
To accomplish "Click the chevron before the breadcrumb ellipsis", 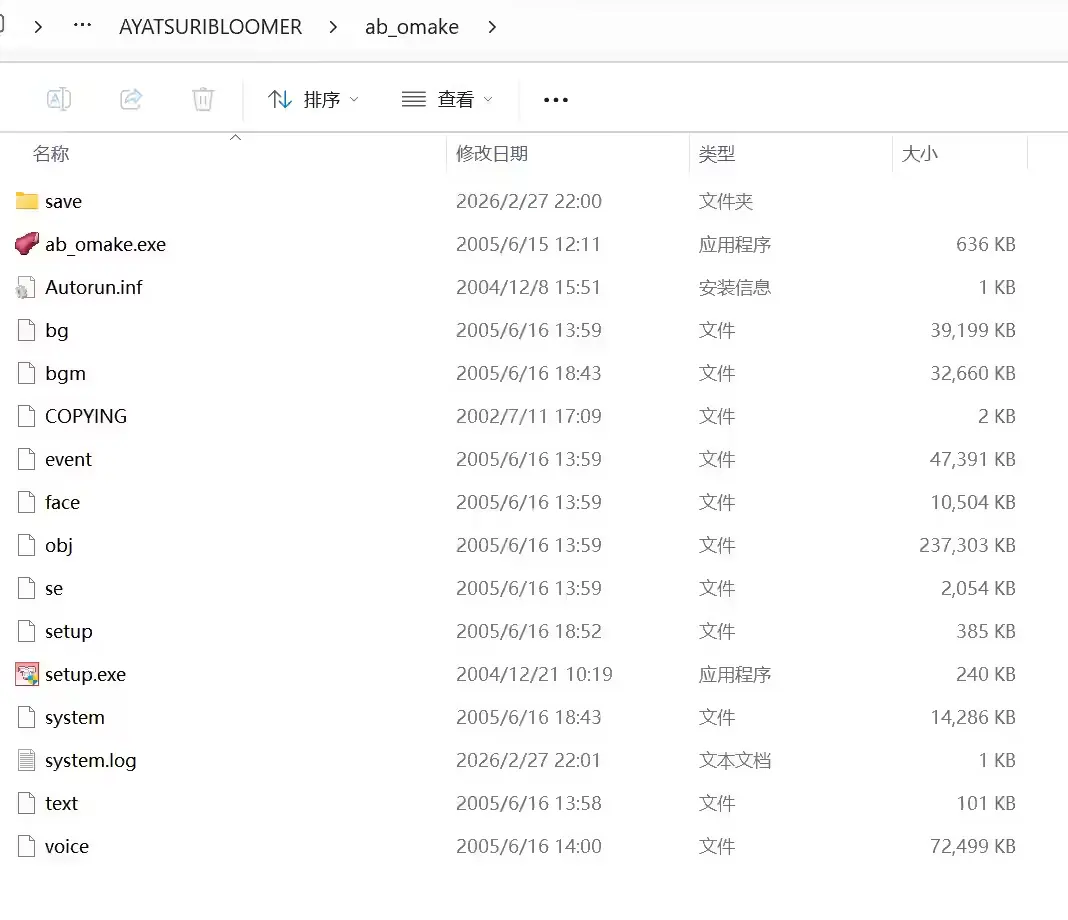I will pyautogui.click(x=38, y=27).
